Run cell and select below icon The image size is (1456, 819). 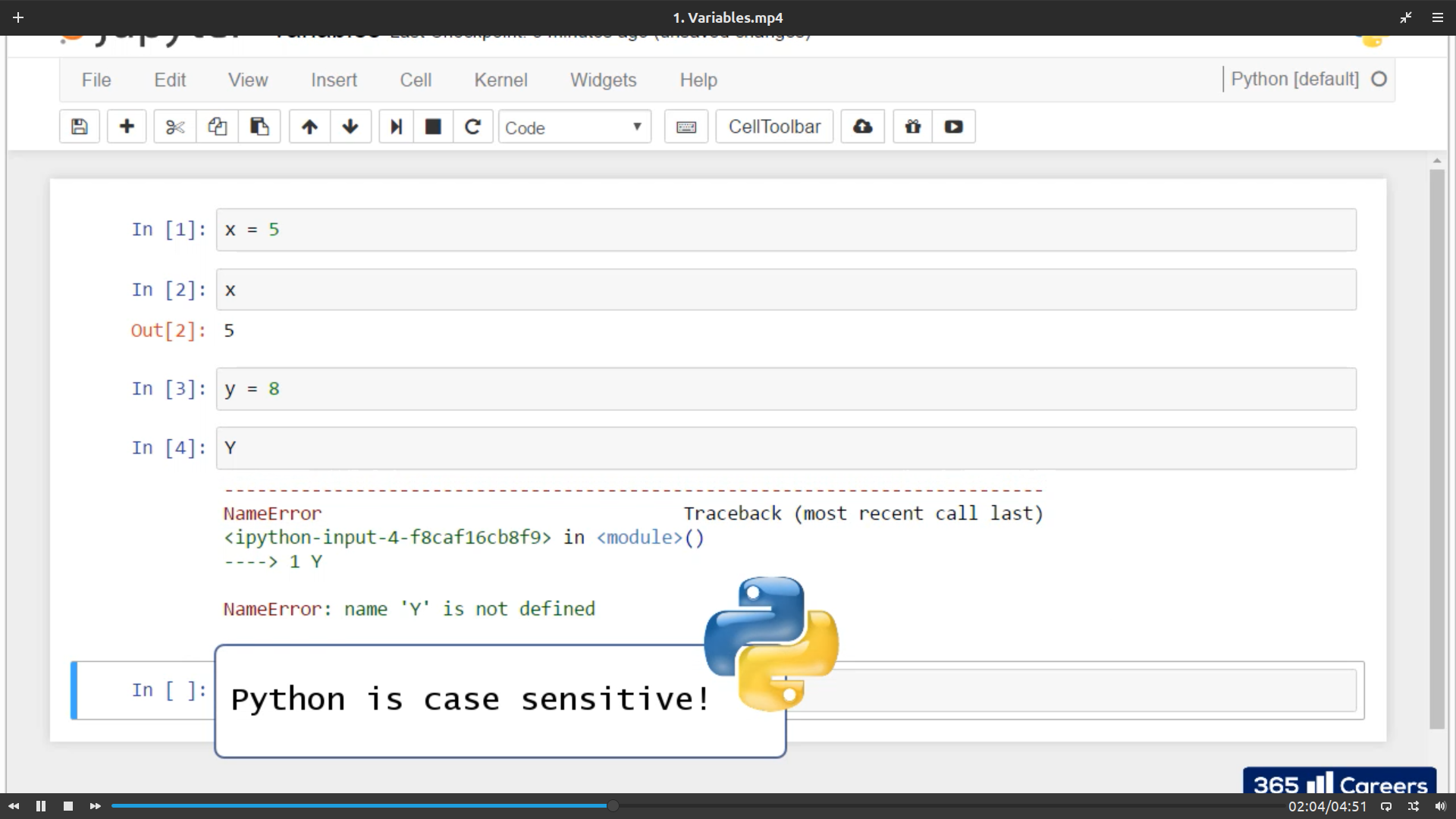pyautogui.click(x=396, y=127)
